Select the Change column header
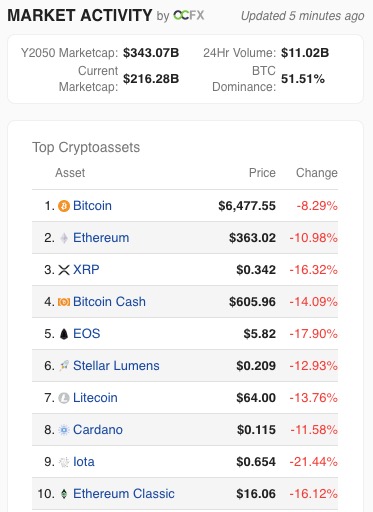Image resolution: width=373 pixels, height=512 pixels. (317, 173)
